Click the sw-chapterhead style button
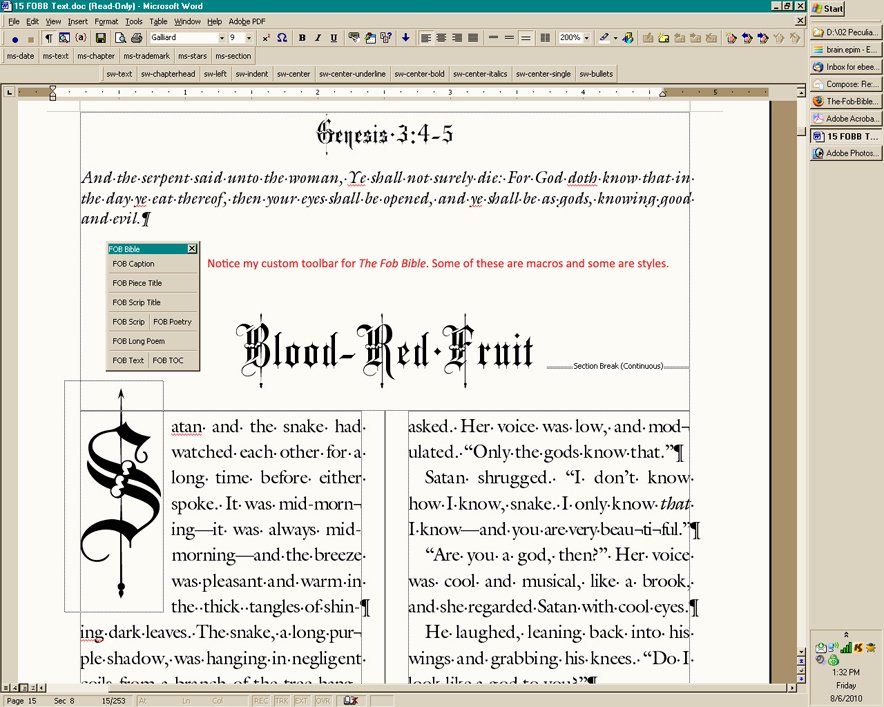884x707 pixels. (168, 74)
